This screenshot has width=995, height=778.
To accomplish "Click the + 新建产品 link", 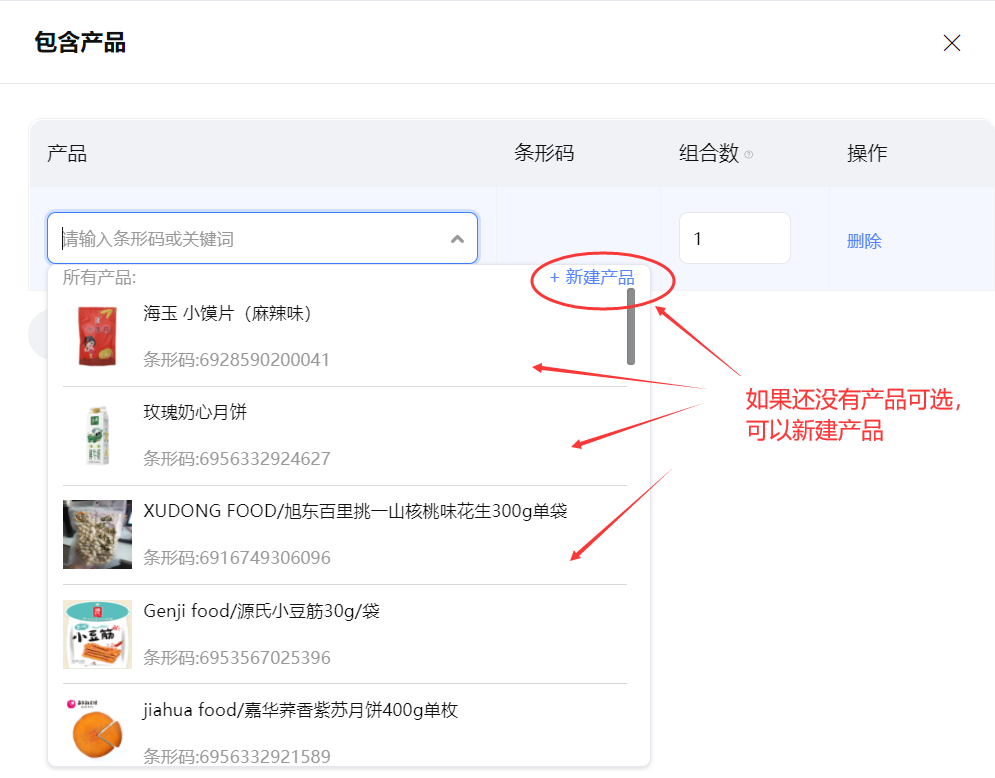I will pos(592,277).
